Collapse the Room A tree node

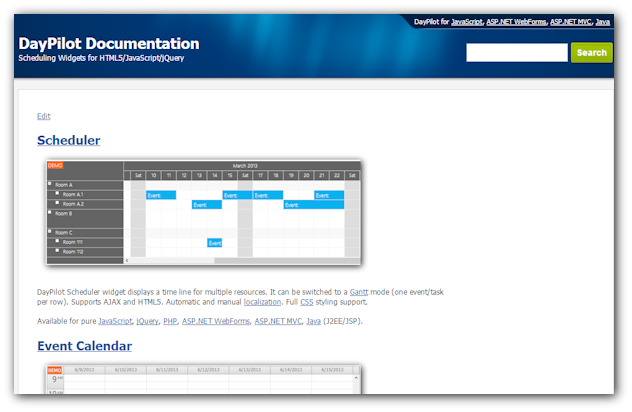[x=50, y=183]
